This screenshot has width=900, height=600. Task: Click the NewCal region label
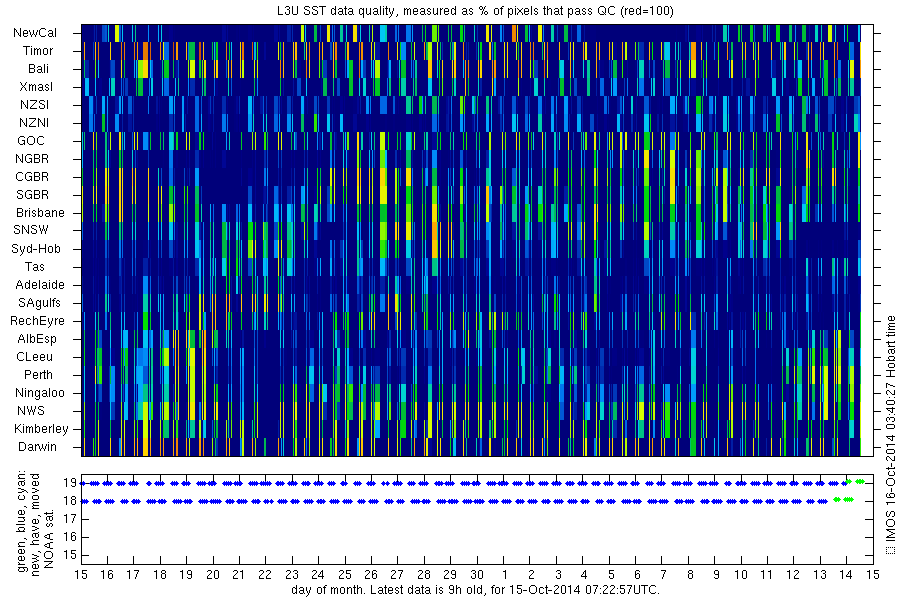pyautogui.click(x=35, y=33)
